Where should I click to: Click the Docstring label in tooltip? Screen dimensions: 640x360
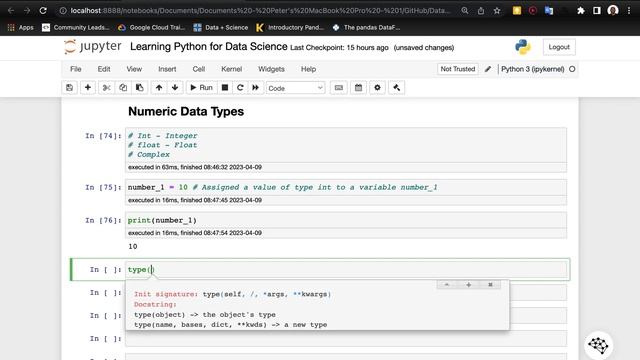(155, 304)
